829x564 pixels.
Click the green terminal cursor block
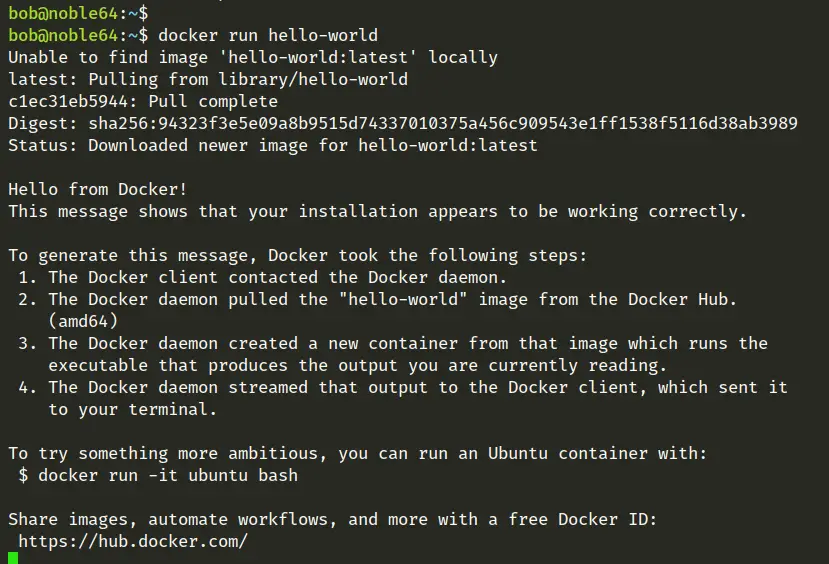[13, 557]
